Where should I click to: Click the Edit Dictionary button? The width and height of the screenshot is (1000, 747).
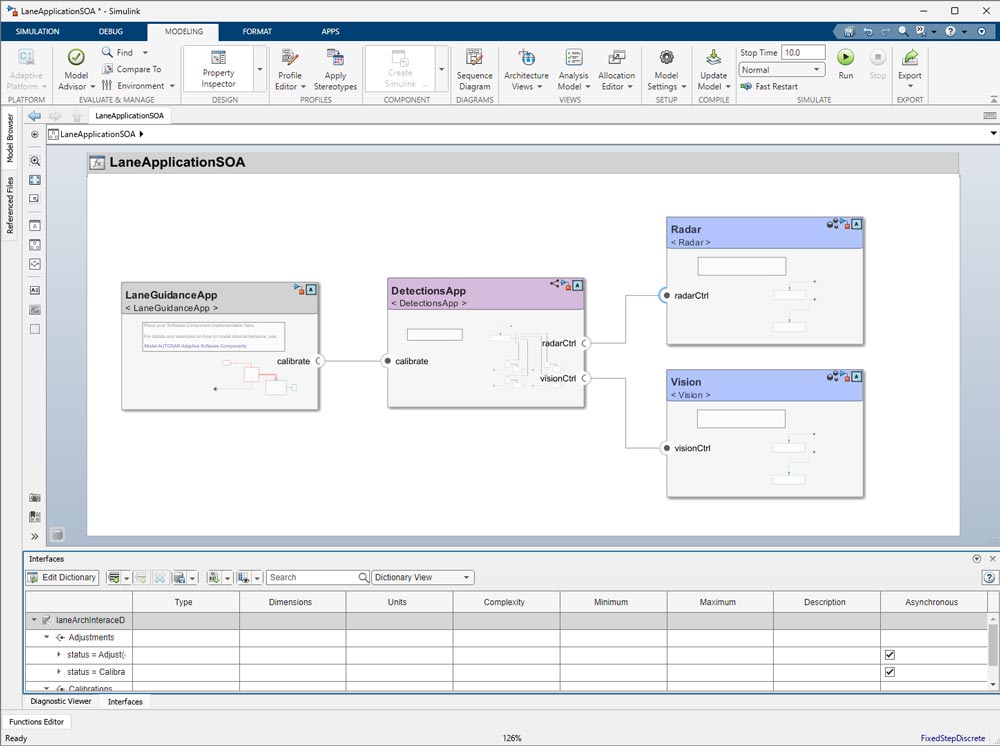[x=61, y=577]
